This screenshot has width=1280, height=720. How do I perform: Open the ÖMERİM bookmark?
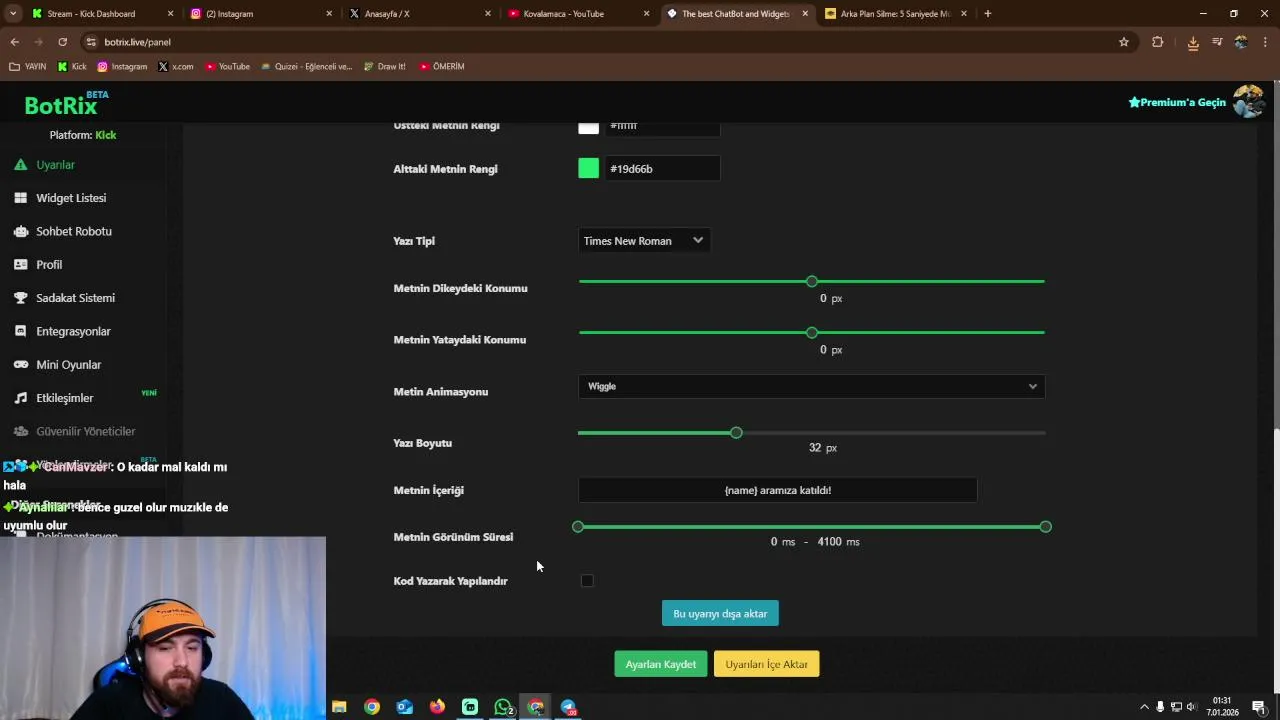tap(441, 67)
